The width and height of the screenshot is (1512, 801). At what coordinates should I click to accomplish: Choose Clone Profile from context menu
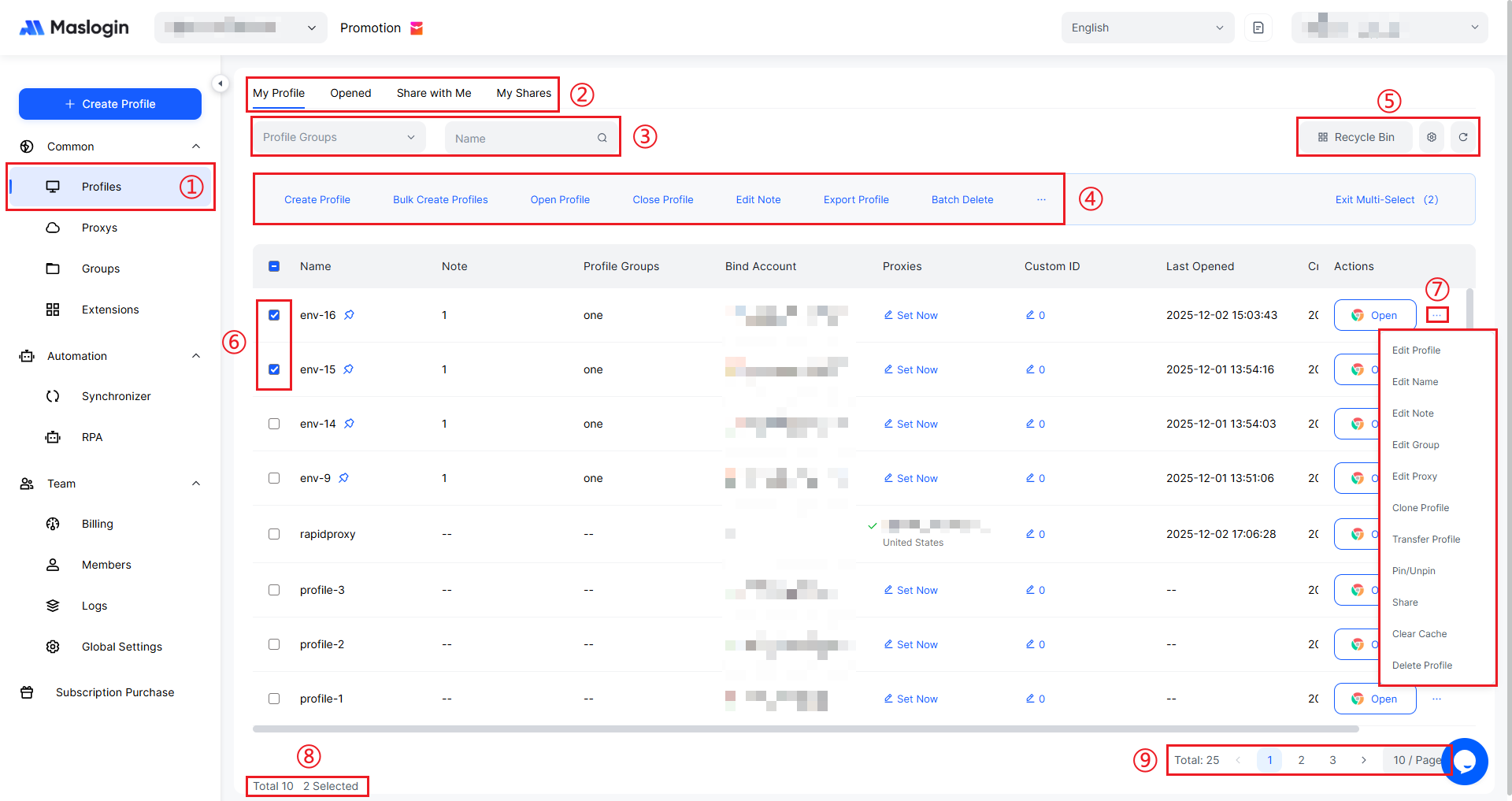click(1420, 508)
